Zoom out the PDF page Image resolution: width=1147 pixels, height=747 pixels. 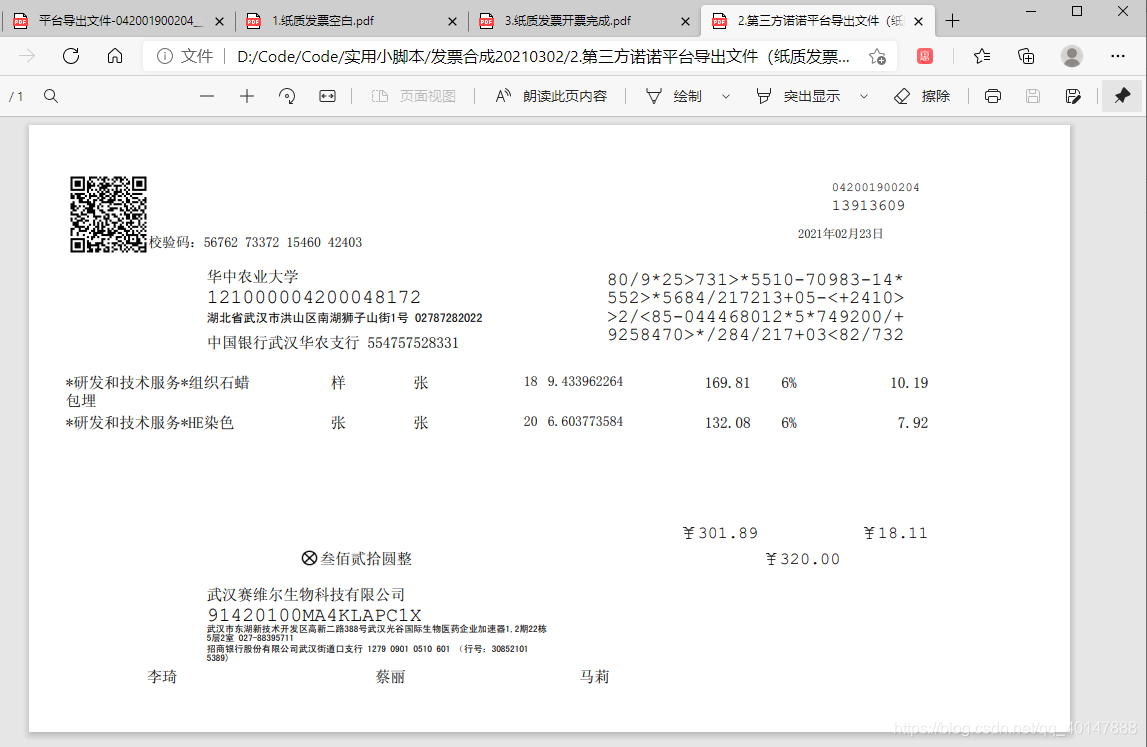(x=207, y=96)
